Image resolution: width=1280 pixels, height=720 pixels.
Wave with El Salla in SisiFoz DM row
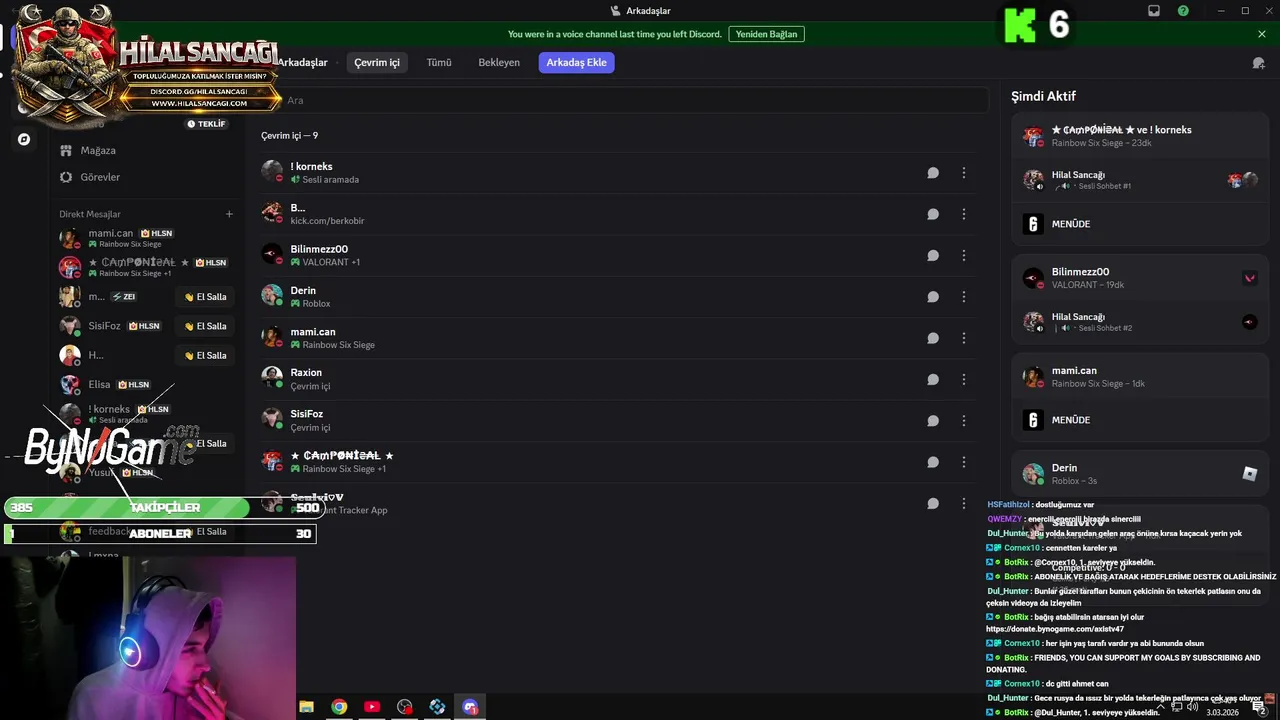(205, 326)
